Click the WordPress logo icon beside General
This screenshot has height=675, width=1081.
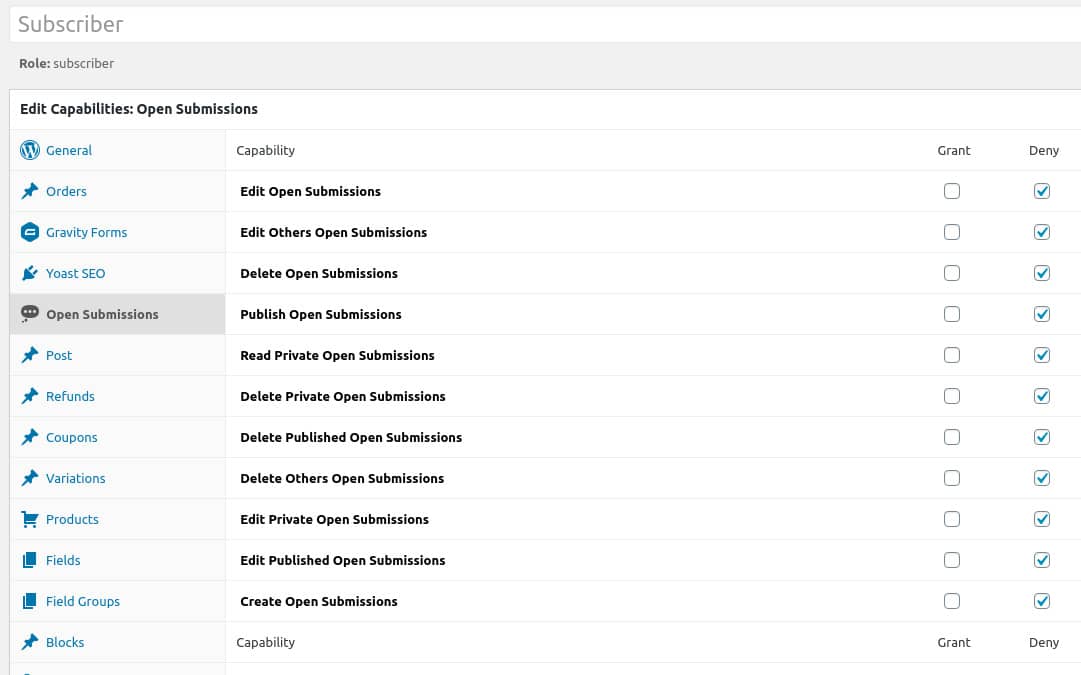(30, 150)
